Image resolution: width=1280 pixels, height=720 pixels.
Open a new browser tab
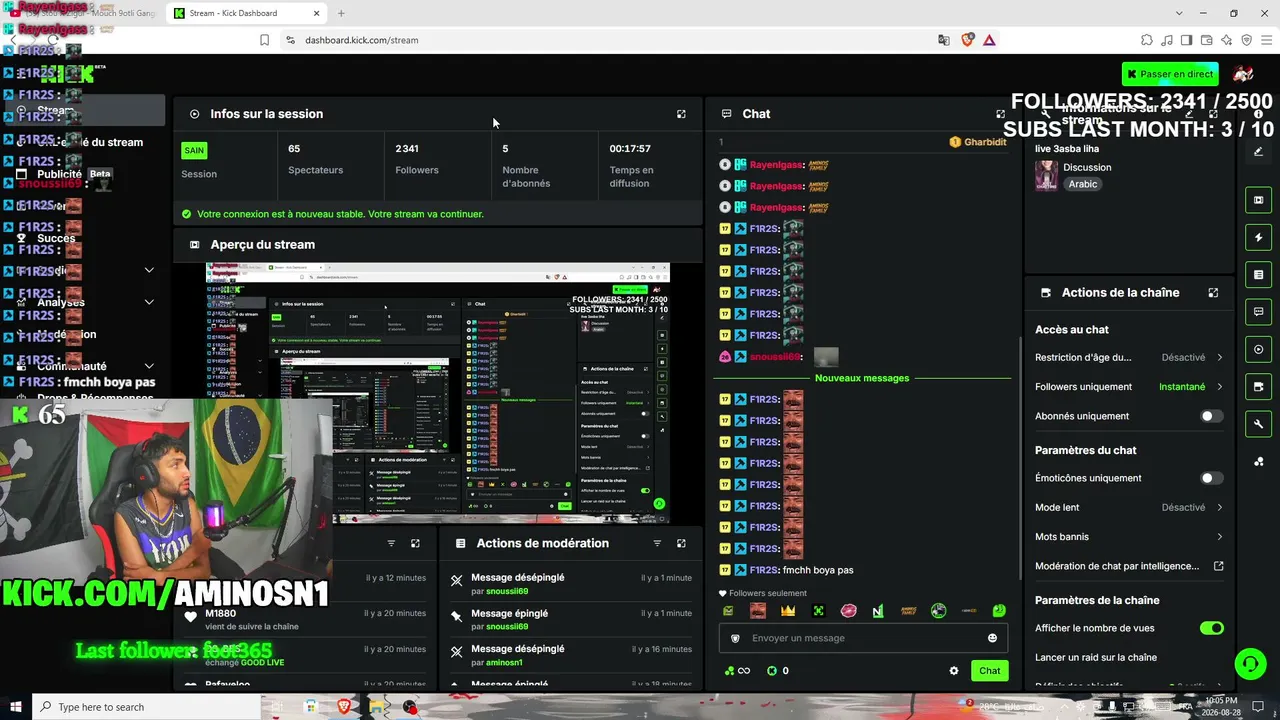(341, 13)
